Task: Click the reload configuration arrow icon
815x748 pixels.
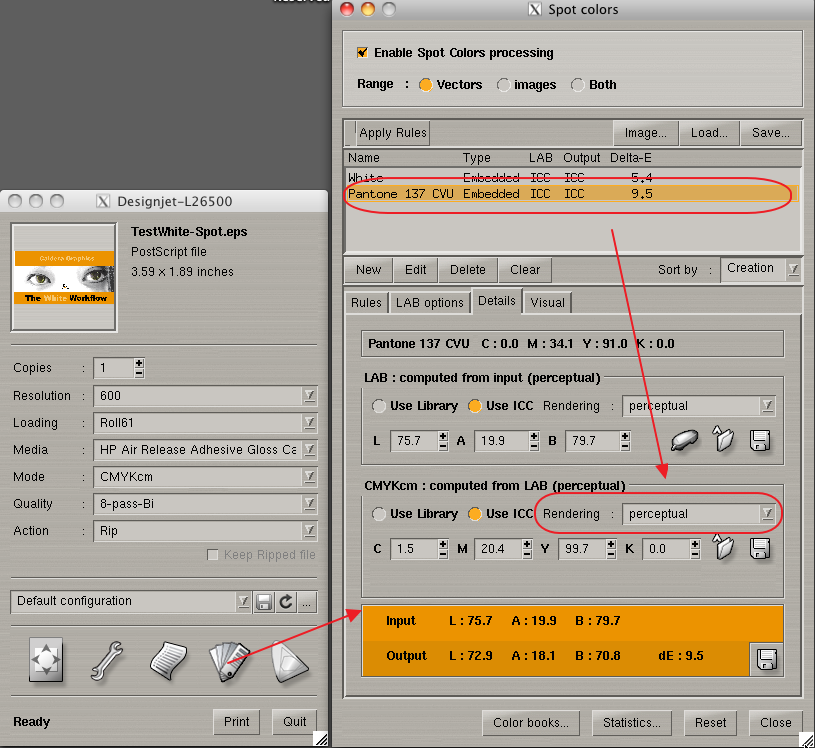Action: [285, 602]
